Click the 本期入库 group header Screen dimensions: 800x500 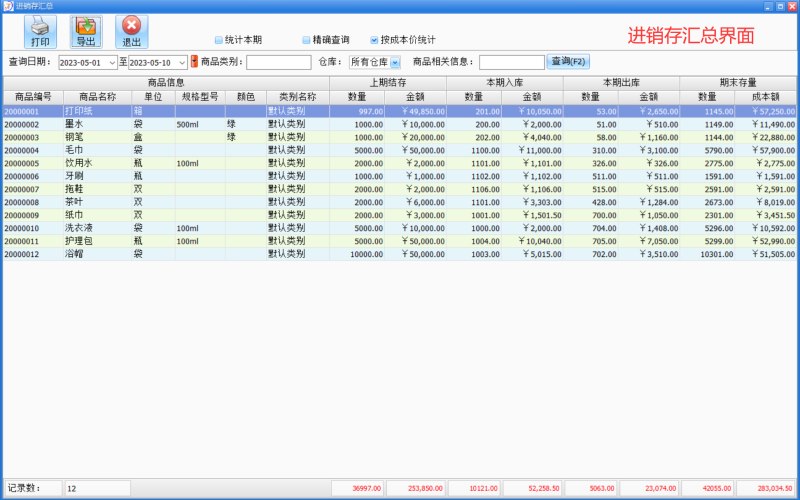tap(505, 83)
